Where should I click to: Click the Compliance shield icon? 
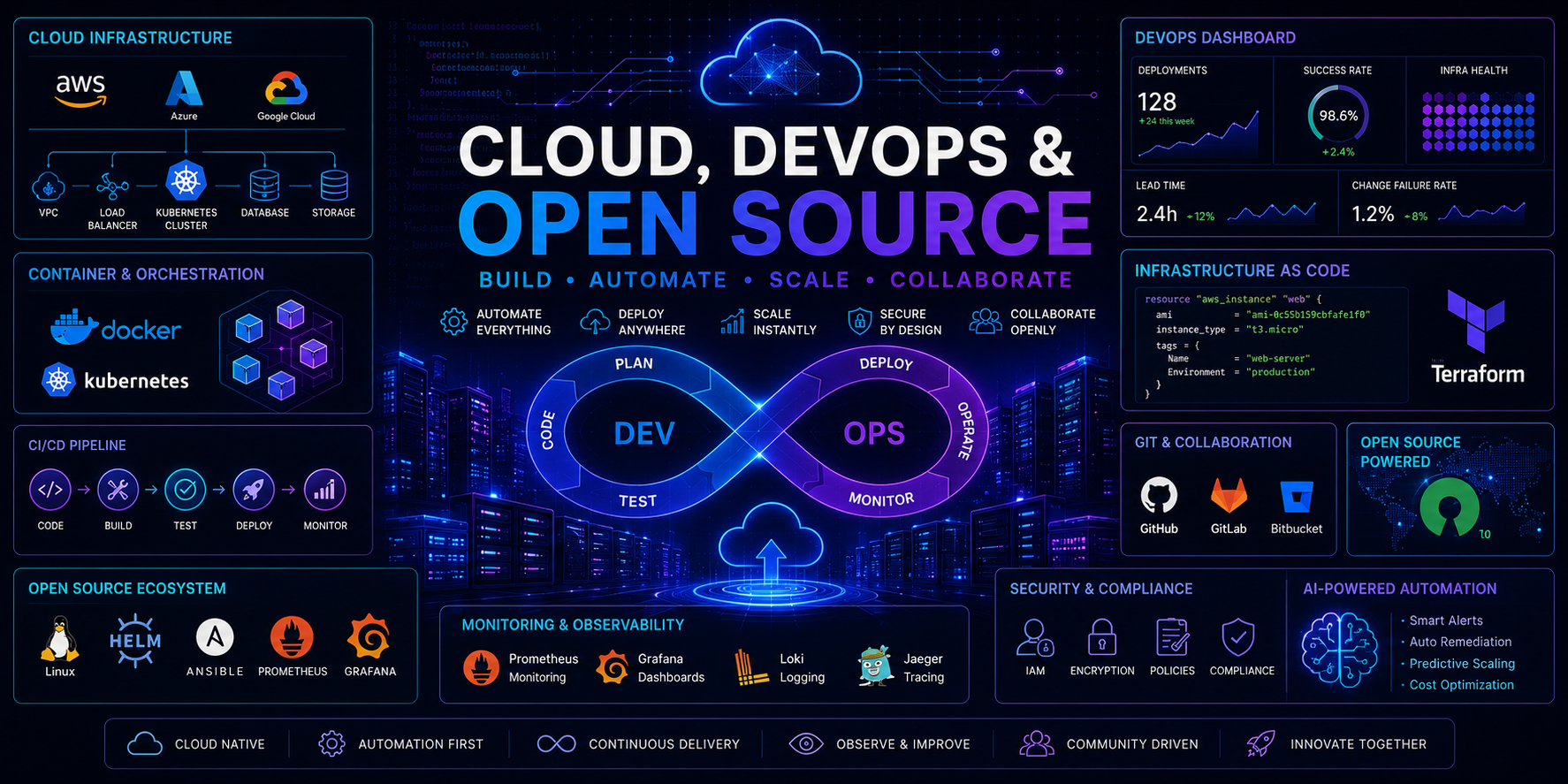point(1238,637)
